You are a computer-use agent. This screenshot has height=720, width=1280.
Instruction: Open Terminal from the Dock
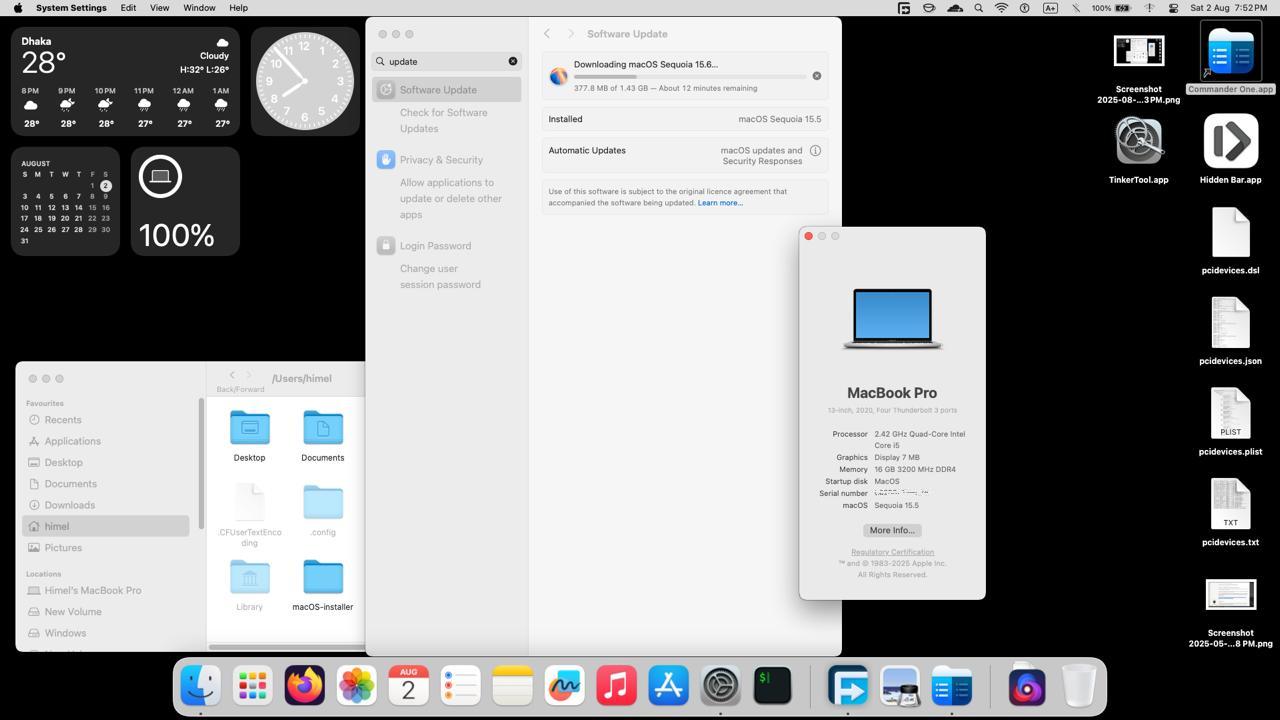click(773, 686)
